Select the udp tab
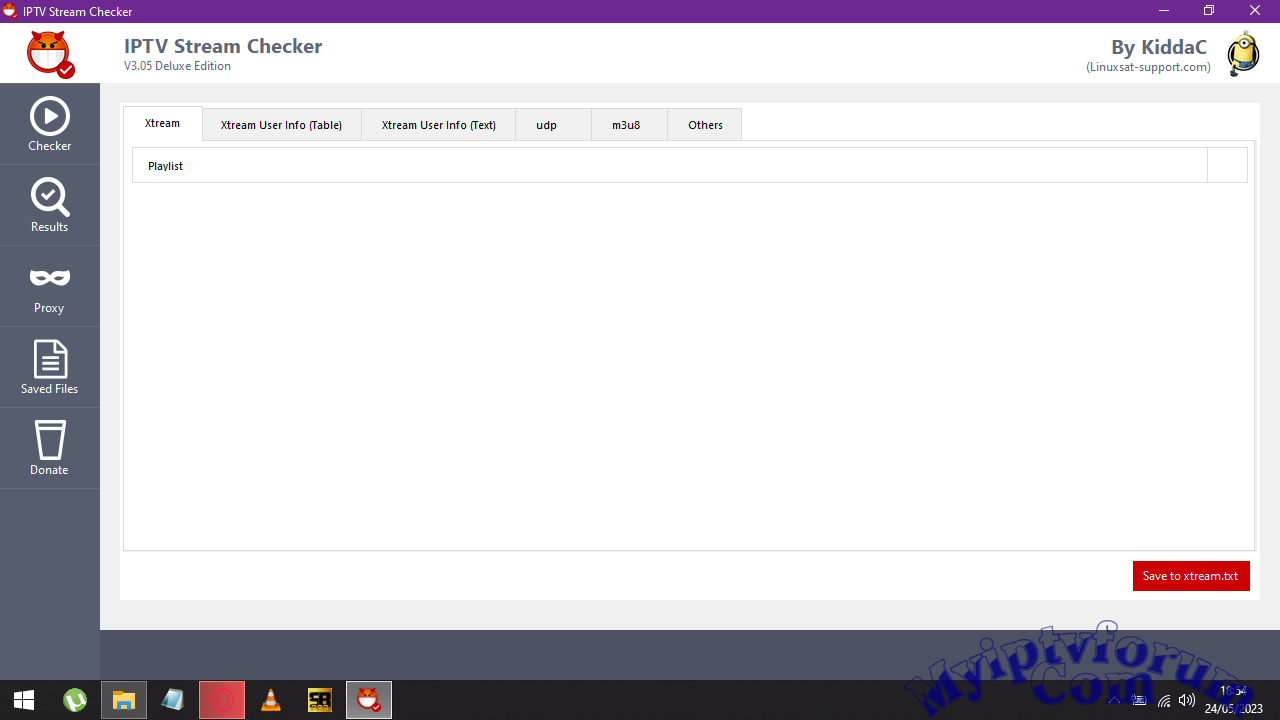1280x720 pixels. (x=546, y=124)
